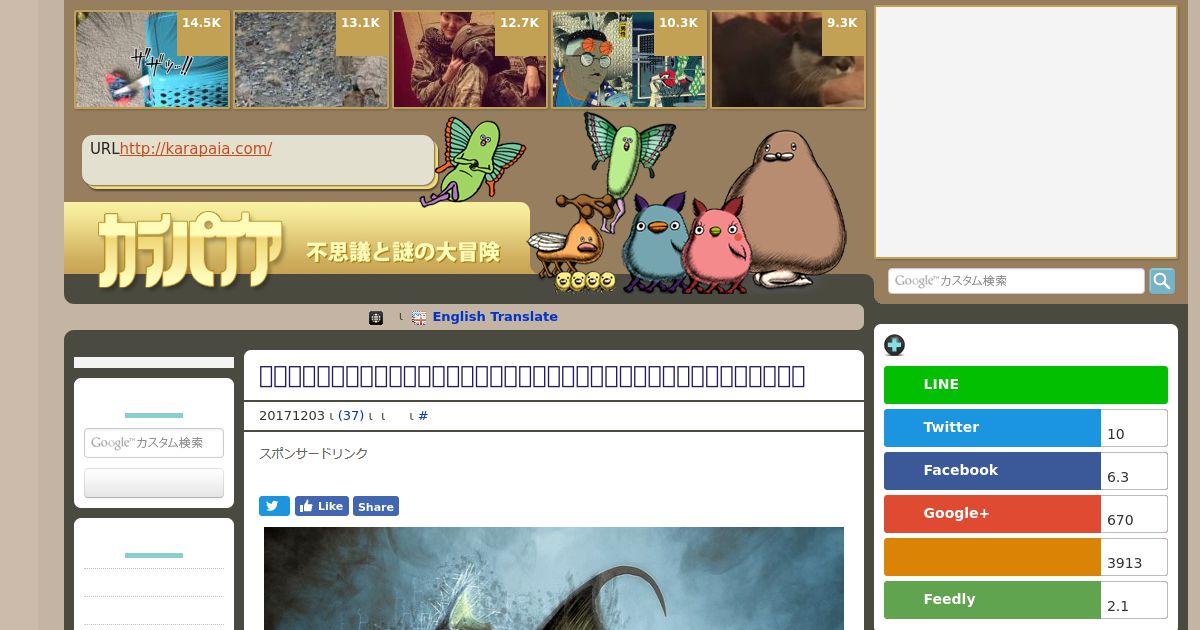Click the grey button under the left sidebar search field
Image resolution: width=1200 pixels, height=630 pixels.
click(x=154, y=483)
